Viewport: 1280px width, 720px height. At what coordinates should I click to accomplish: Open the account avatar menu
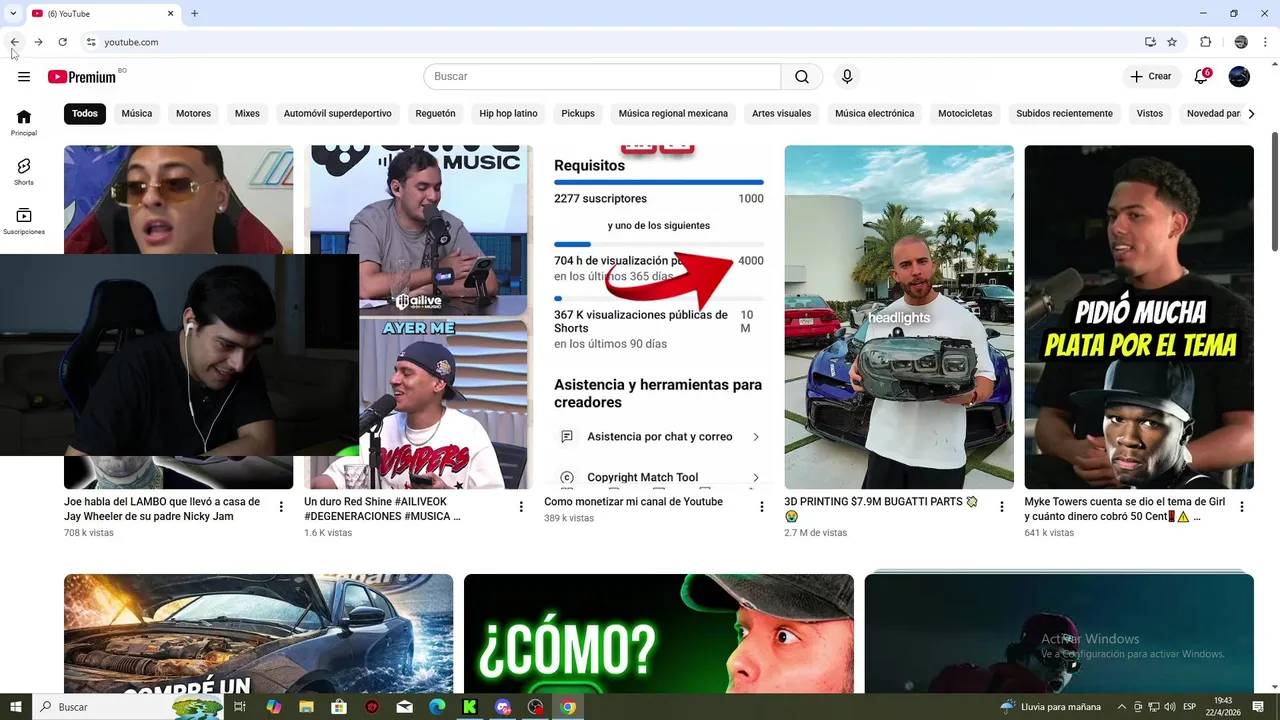coord(1239,77)
